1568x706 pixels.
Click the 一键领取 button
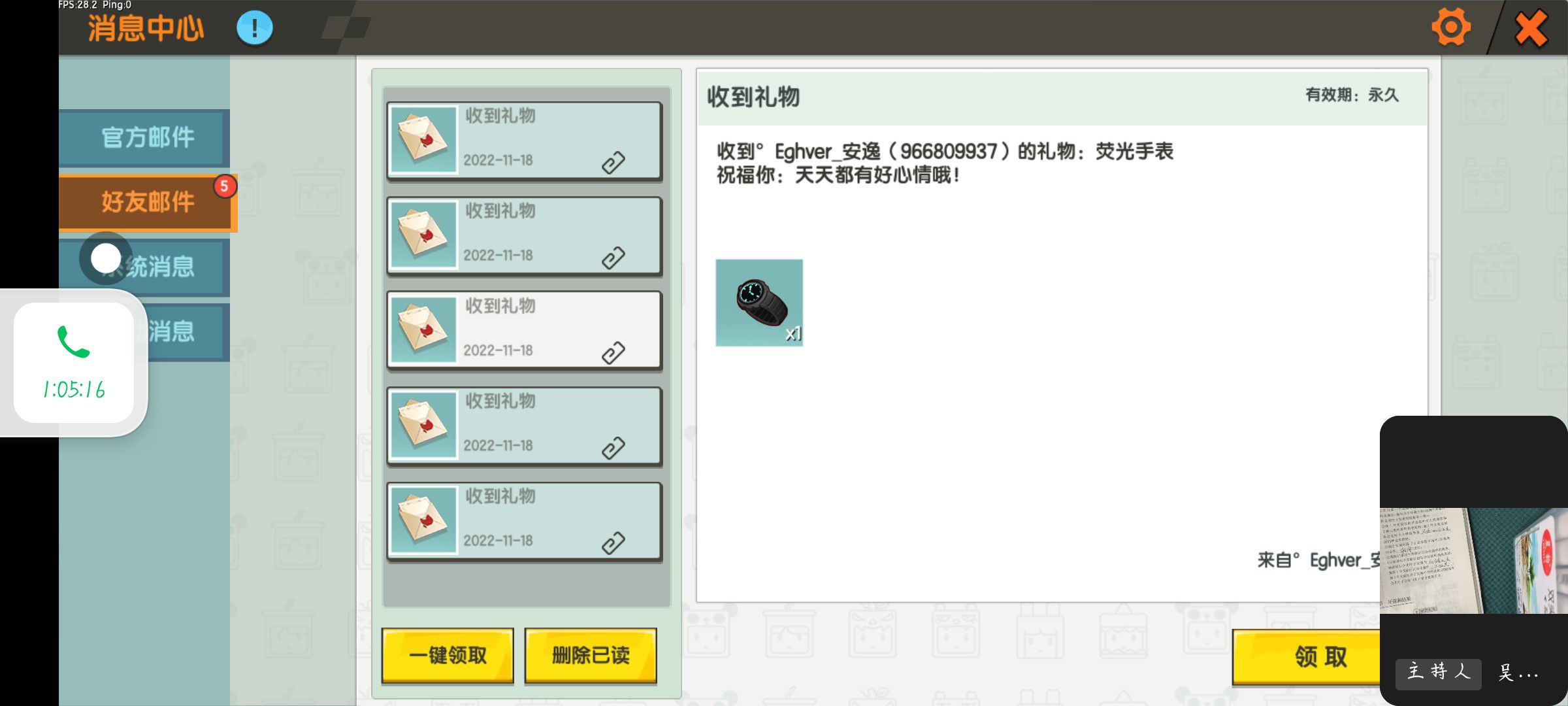point(448,656)
